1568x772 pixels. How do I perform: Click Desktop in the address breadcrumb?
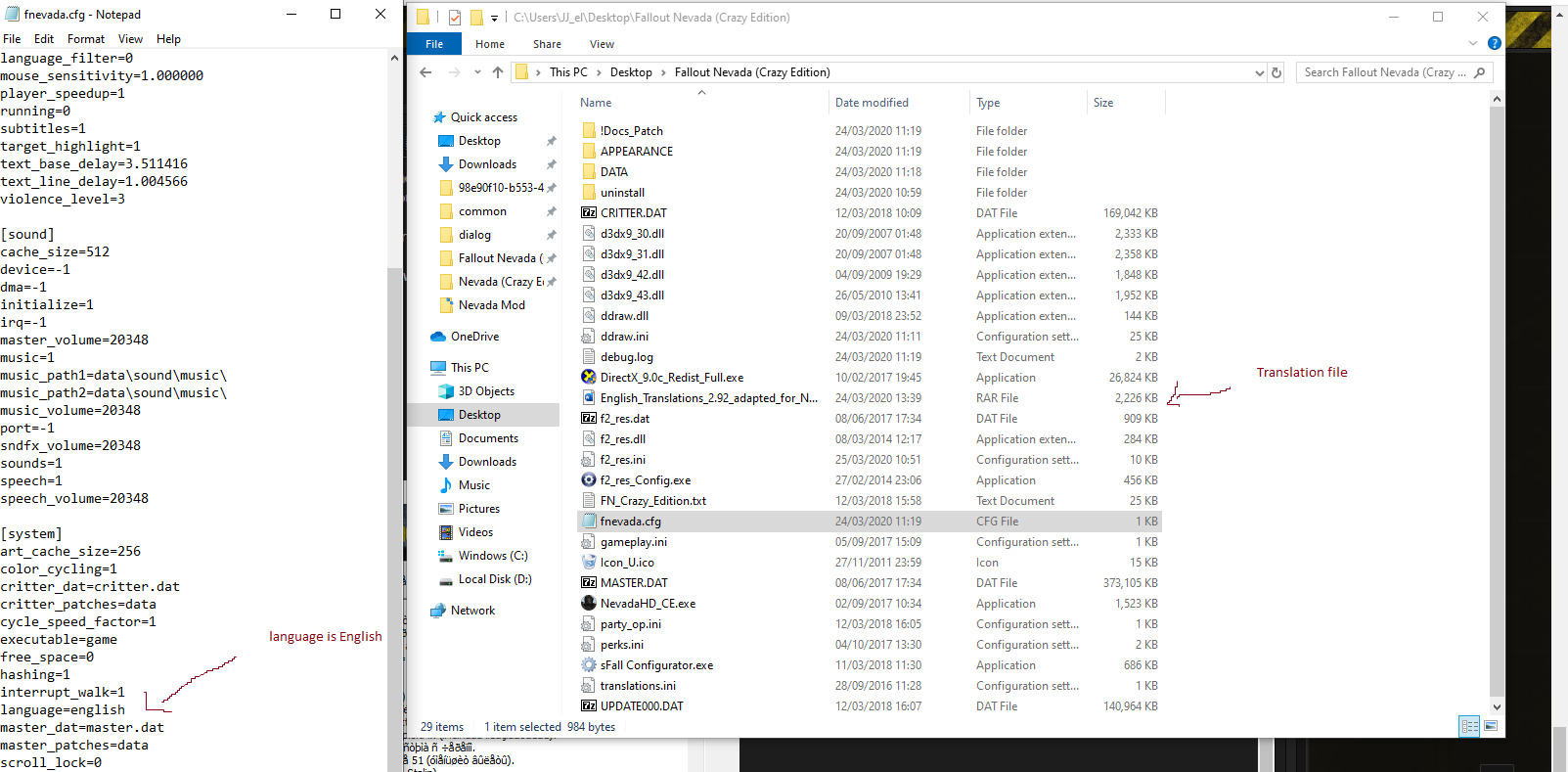pos(631,72)
